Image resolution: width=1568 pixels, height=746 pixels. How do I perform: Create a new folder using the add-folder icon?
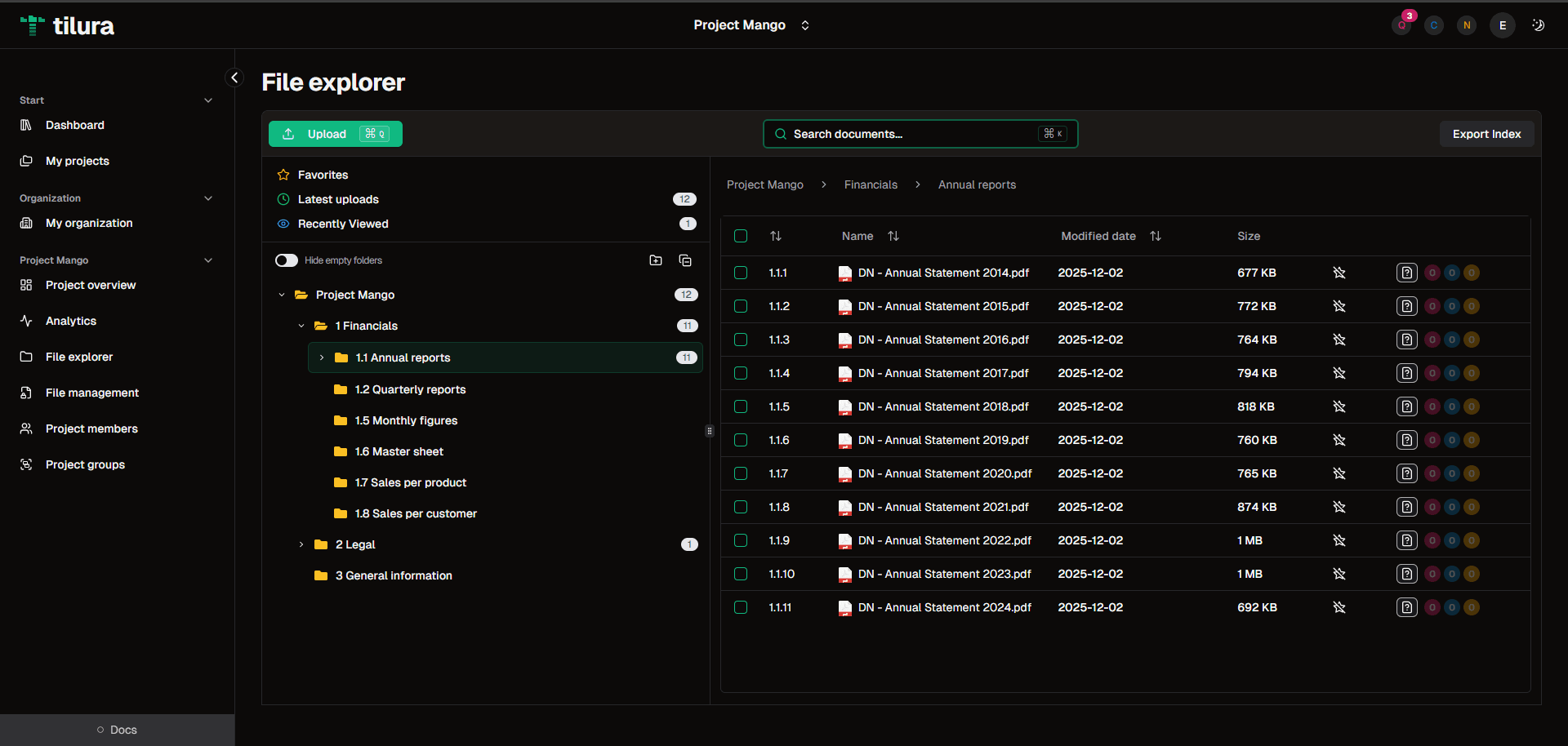point(656,260)
